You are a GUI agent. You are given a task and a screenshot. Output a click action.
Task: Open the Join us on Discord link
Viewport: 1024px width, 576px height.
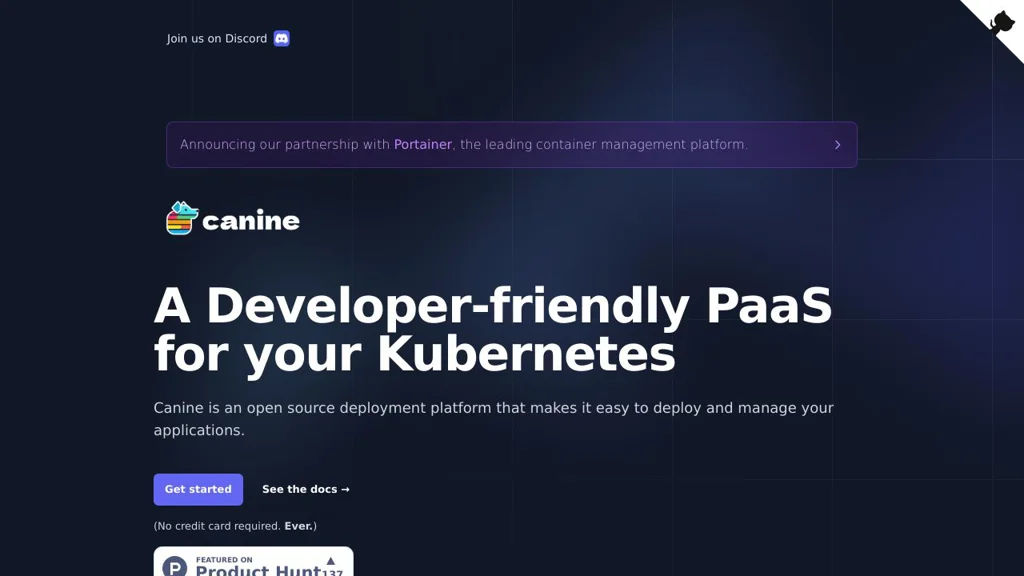(228, 39)
